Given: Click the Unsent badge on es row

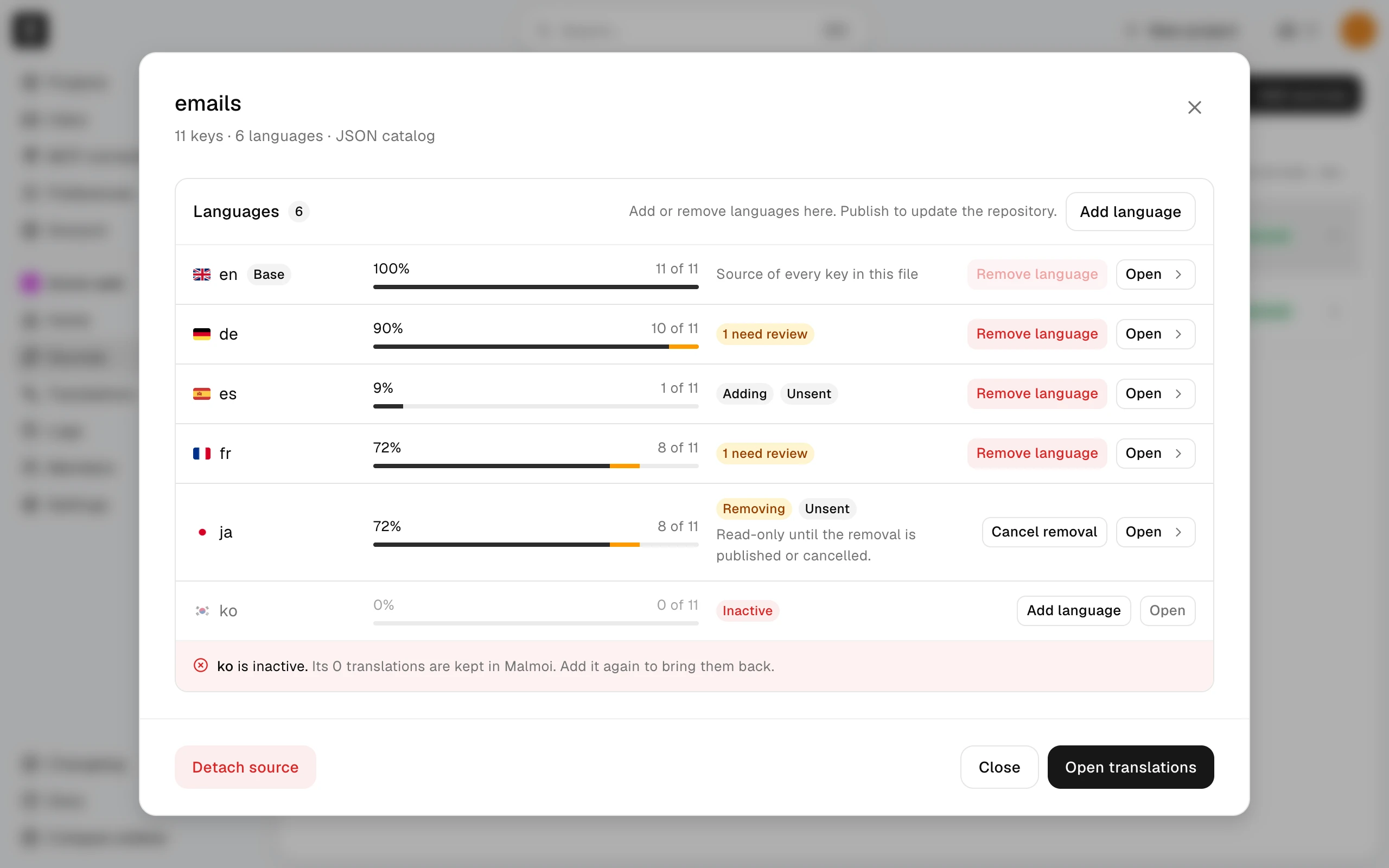Looking at the screenshot, I should click(809, 394).
